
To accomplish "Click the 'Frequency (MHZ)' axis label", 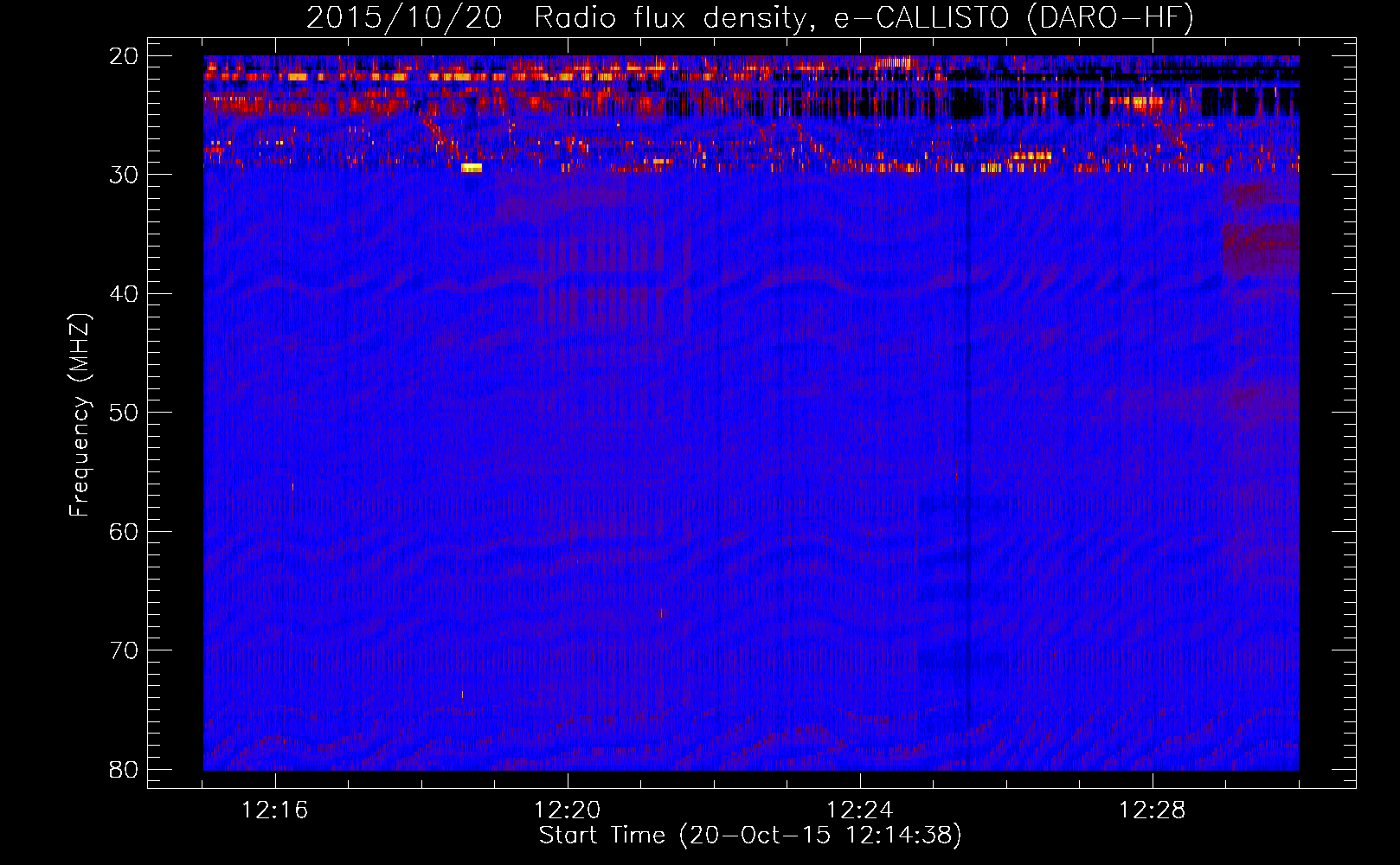I will (80, 415).
